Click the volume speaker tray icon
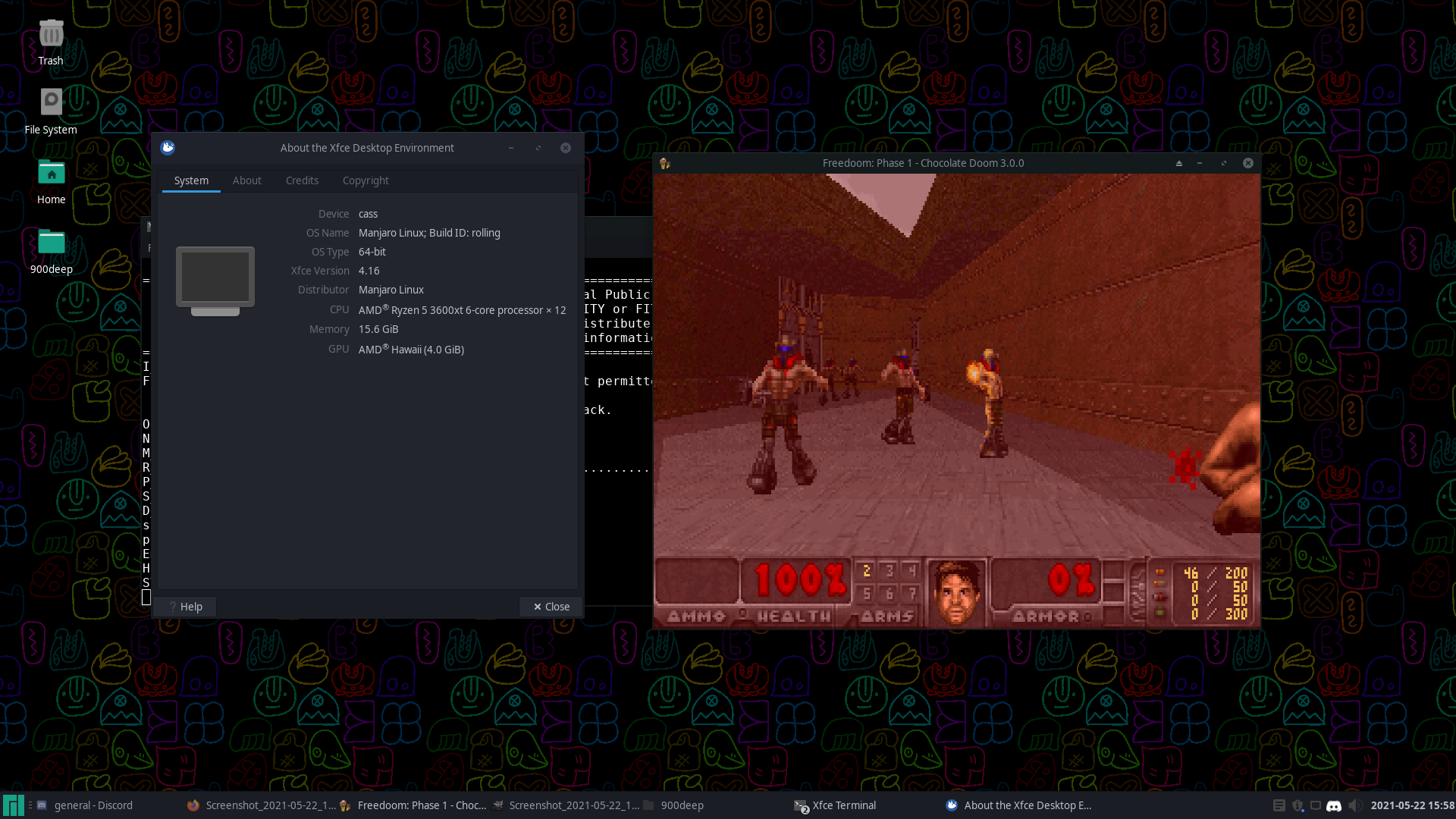 (x=1354, y=805)
